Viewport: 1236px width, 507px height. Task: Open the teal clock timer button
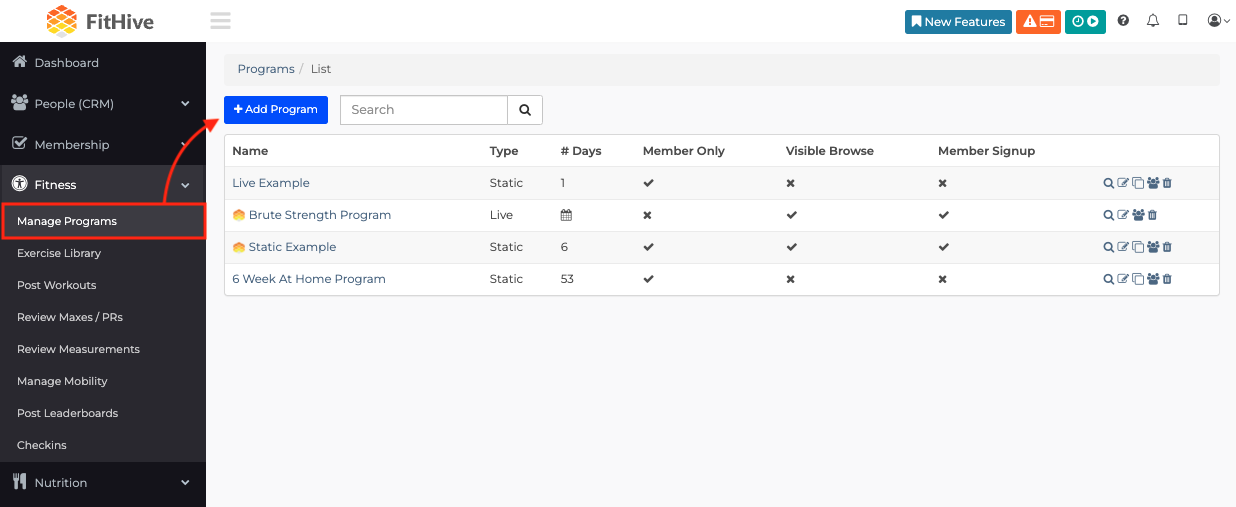tap(1085, 22)
